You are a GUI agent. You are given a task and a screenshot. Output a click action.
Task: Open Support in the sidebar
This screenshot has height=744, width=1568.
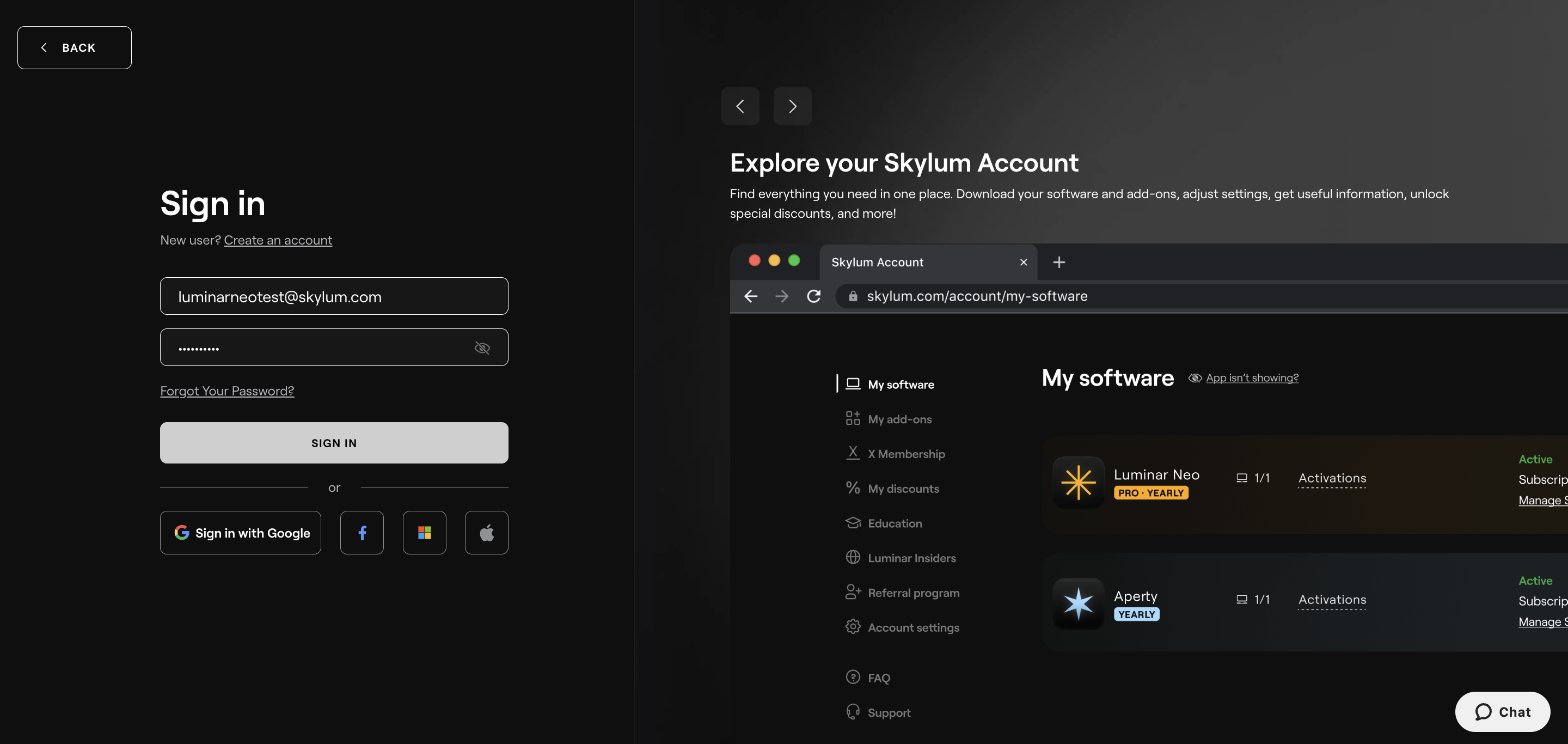(889, 712)
